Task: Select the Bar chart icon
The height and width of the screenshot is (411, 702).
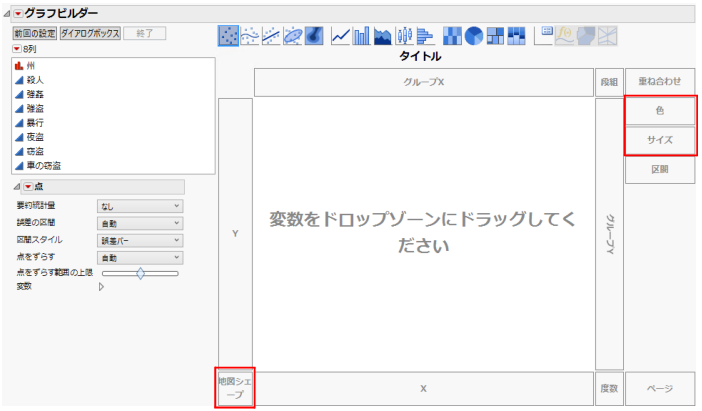Action: 362,36
